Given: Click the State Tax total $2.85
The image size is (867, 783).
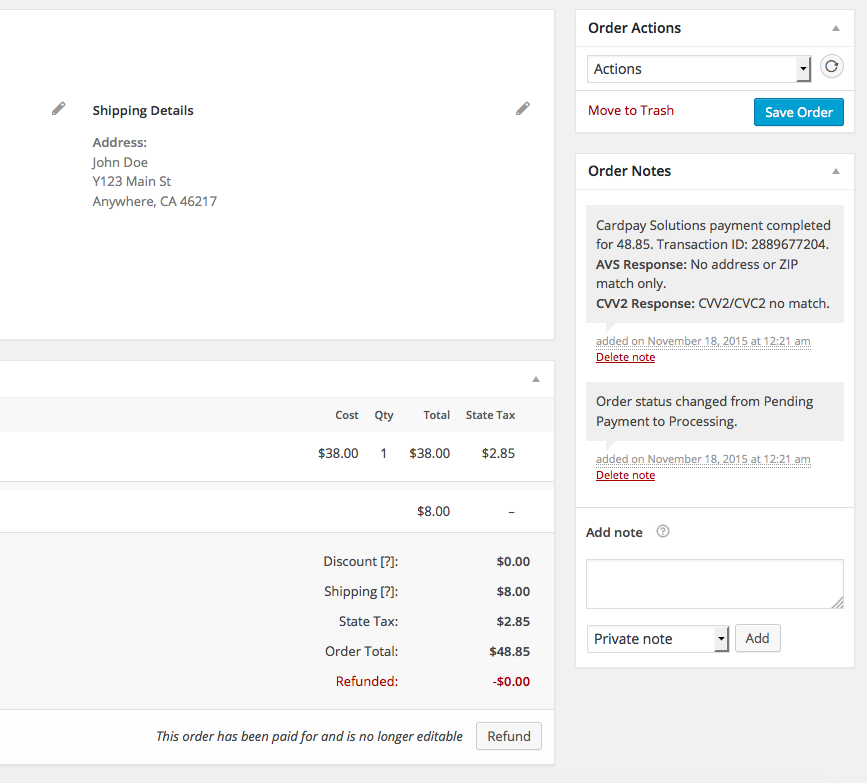Looking at the screenshot, I should coord(513,622).
